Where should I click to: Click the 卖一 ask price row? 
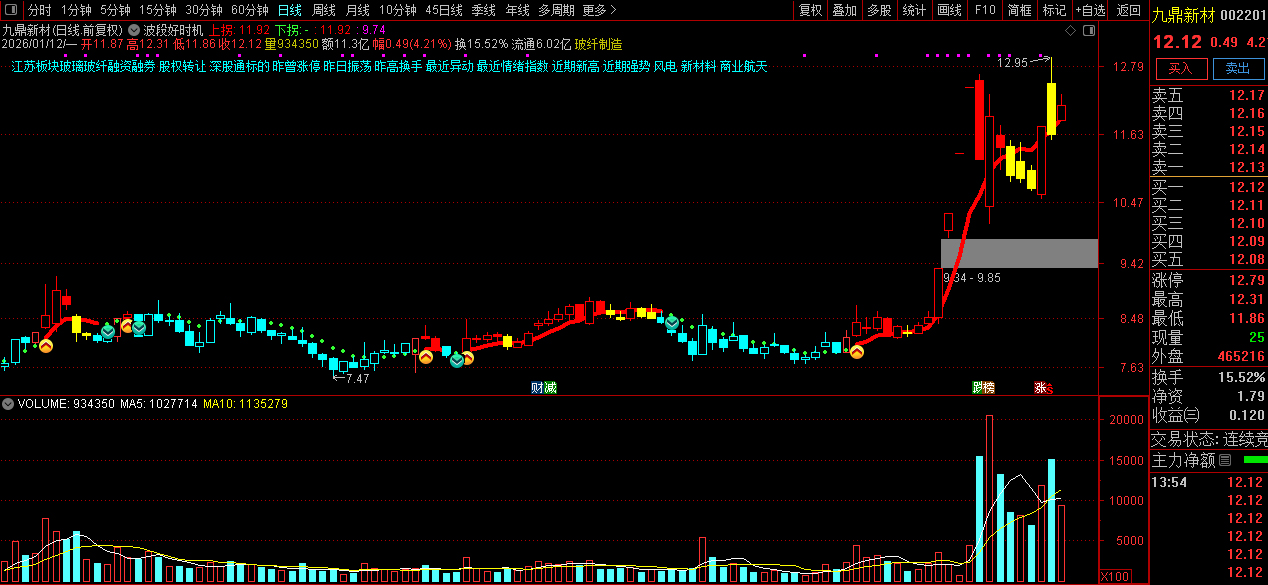(1208, 167)
